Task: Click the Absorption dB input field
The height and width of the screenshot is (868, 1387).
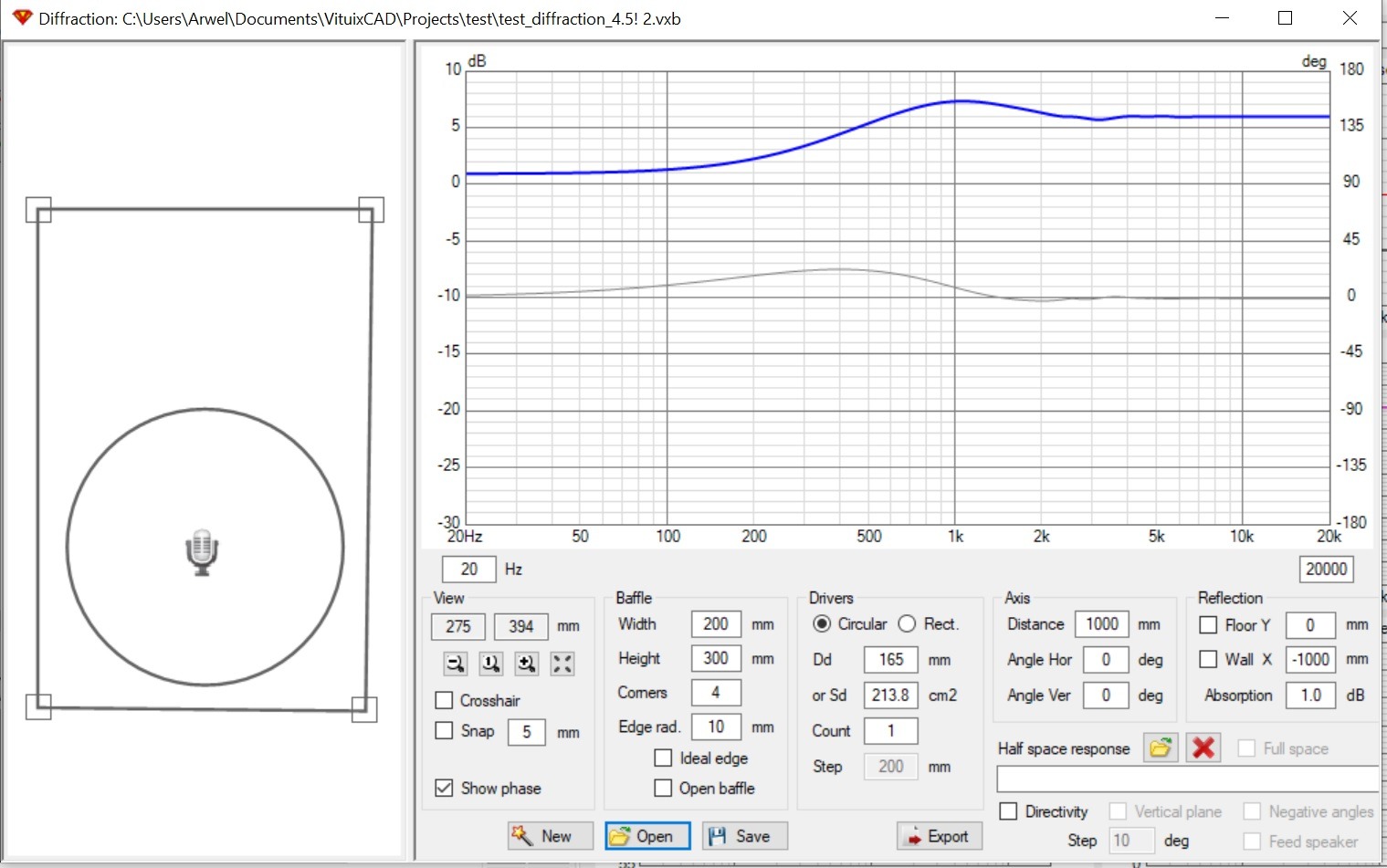Action: pyautogui.click(x=1310, y=695)
